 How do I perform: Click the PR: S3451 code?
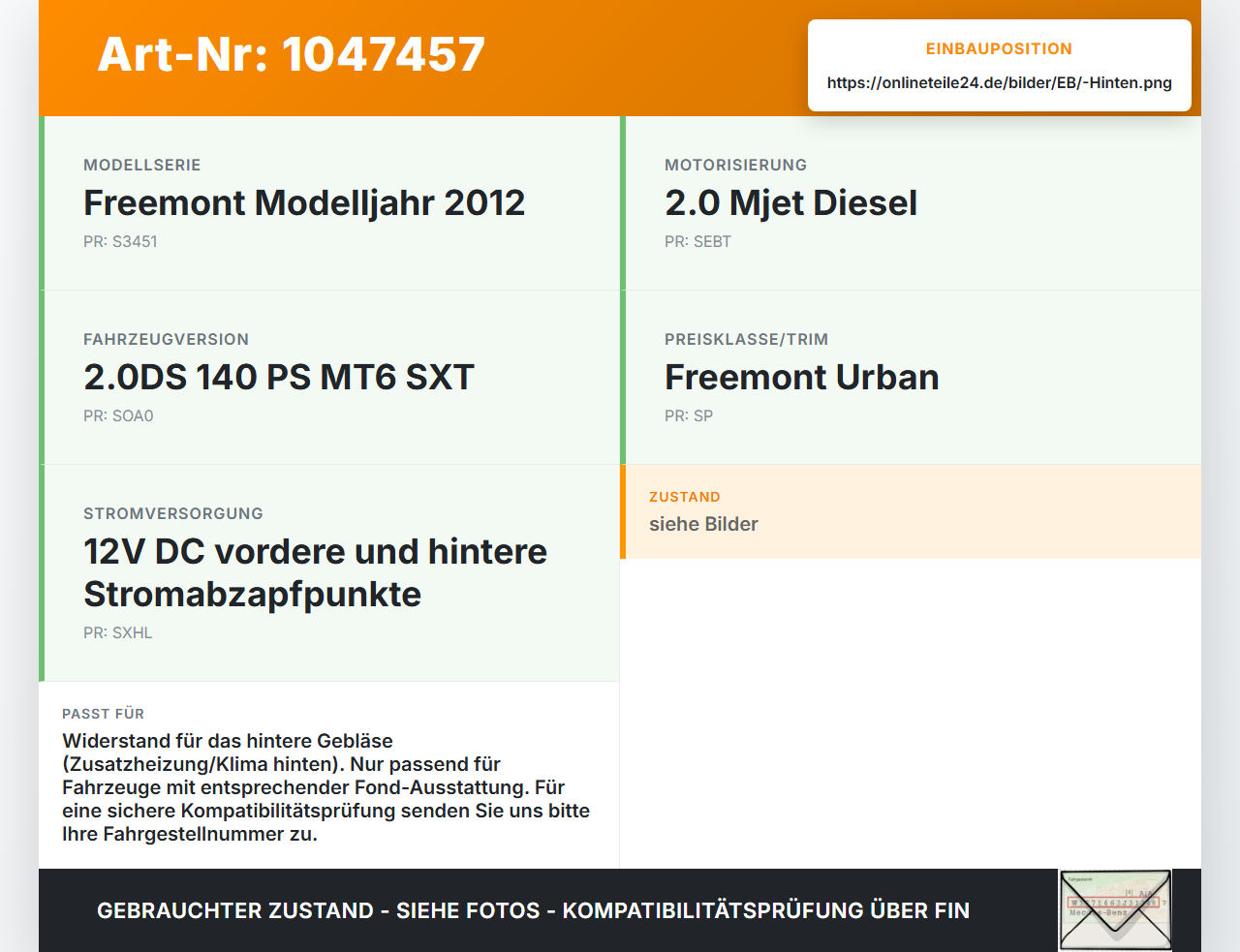pyautogui.click(x=120, y=241)
